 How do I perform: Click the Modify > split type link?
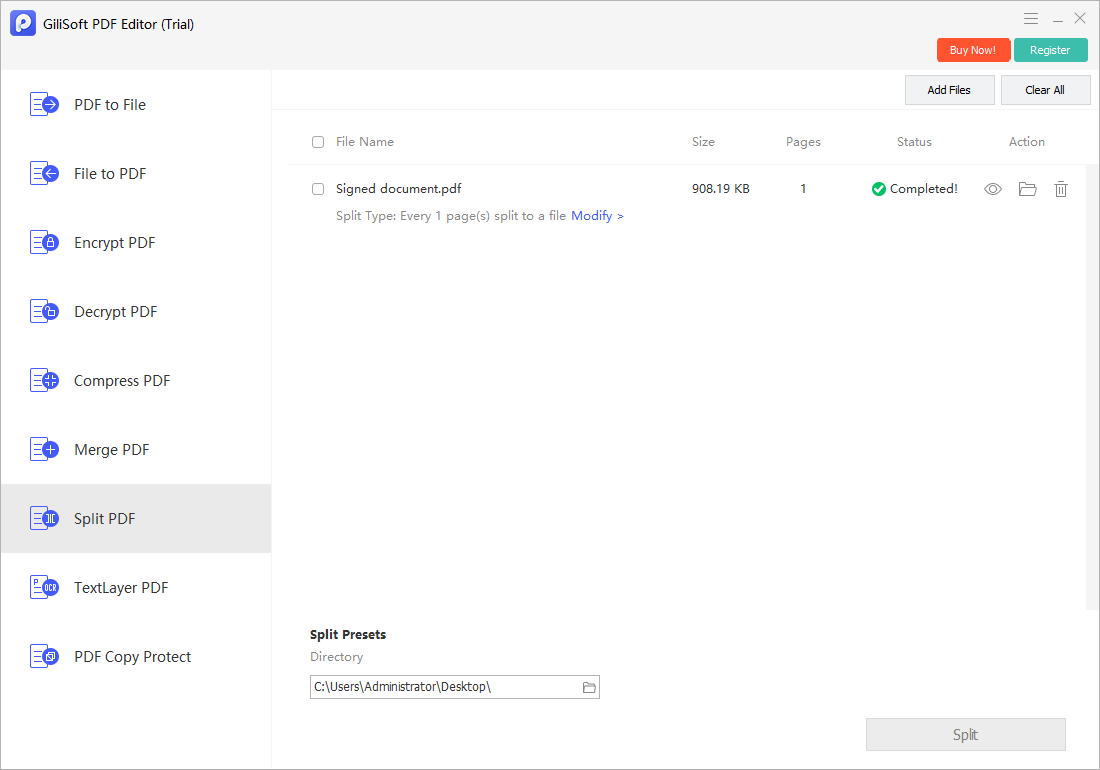(597, 216)
